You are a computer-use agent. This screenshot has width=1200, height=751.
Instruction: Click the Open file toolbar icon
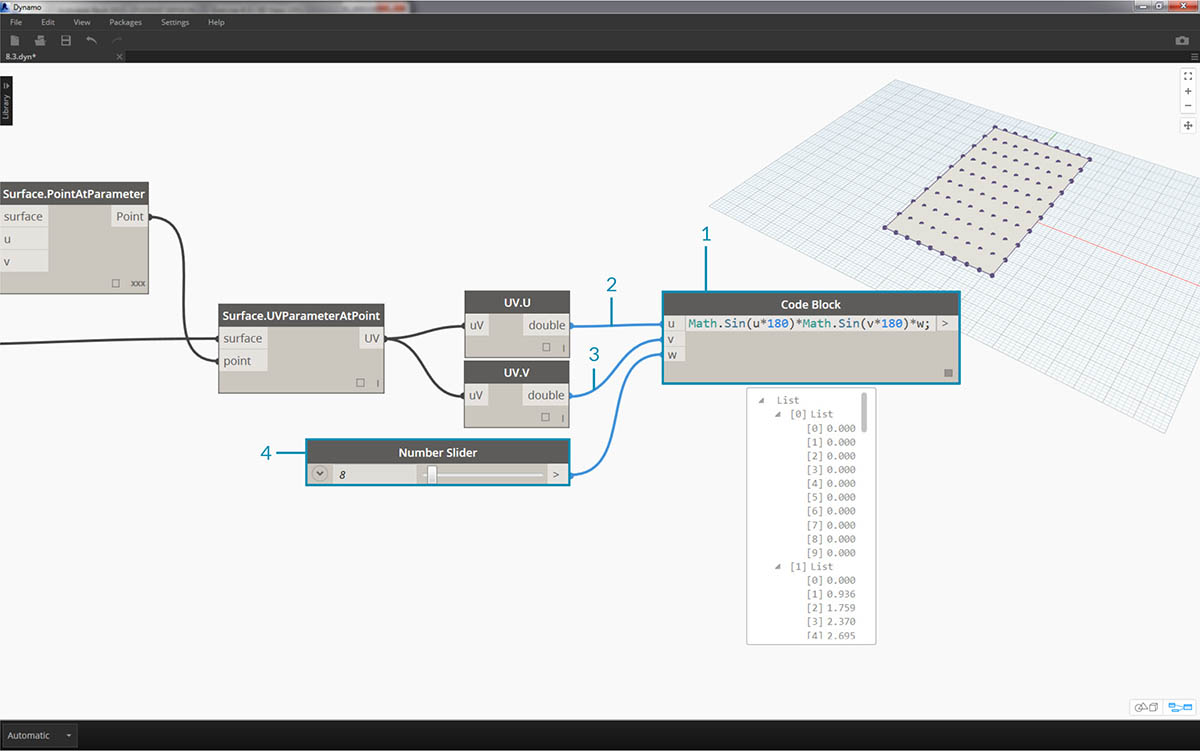(x=40, y=41)
